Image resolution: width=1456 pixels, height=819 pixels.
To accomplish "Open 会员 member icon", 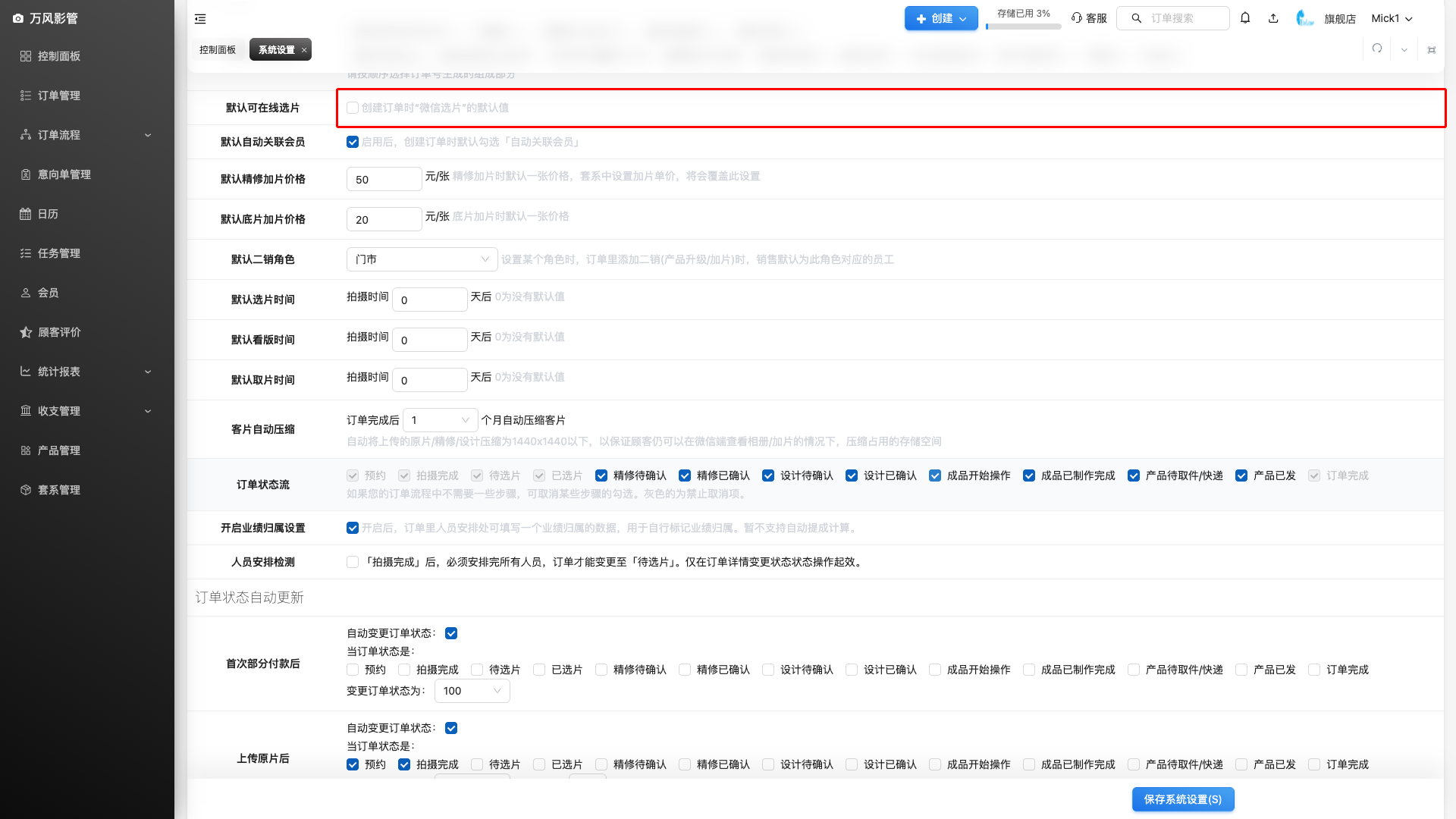I will point(26,293).
